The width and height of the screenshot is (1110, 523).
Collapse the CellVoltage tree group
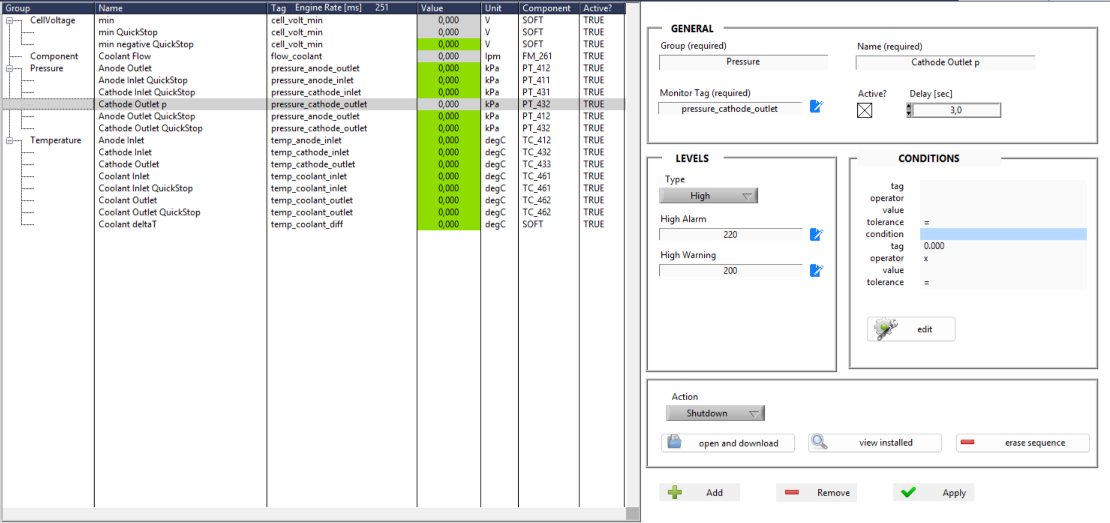pos(10,20)
